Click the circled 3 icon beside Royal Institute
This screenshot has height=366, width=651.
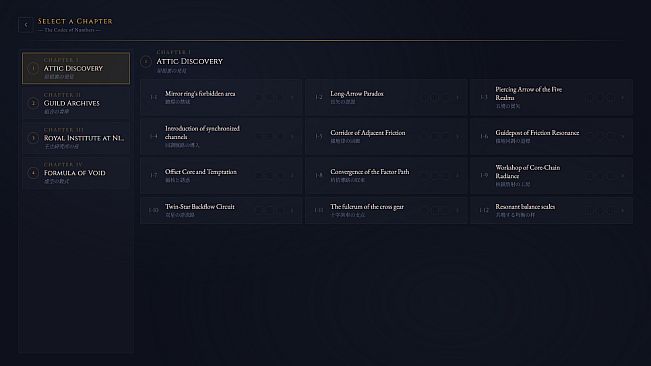[x=33, y=138]
